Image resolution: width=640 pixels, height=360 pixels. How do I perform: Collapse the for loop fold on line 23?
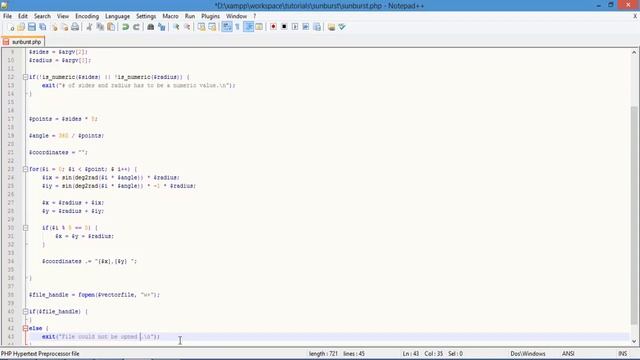[25, 169]
